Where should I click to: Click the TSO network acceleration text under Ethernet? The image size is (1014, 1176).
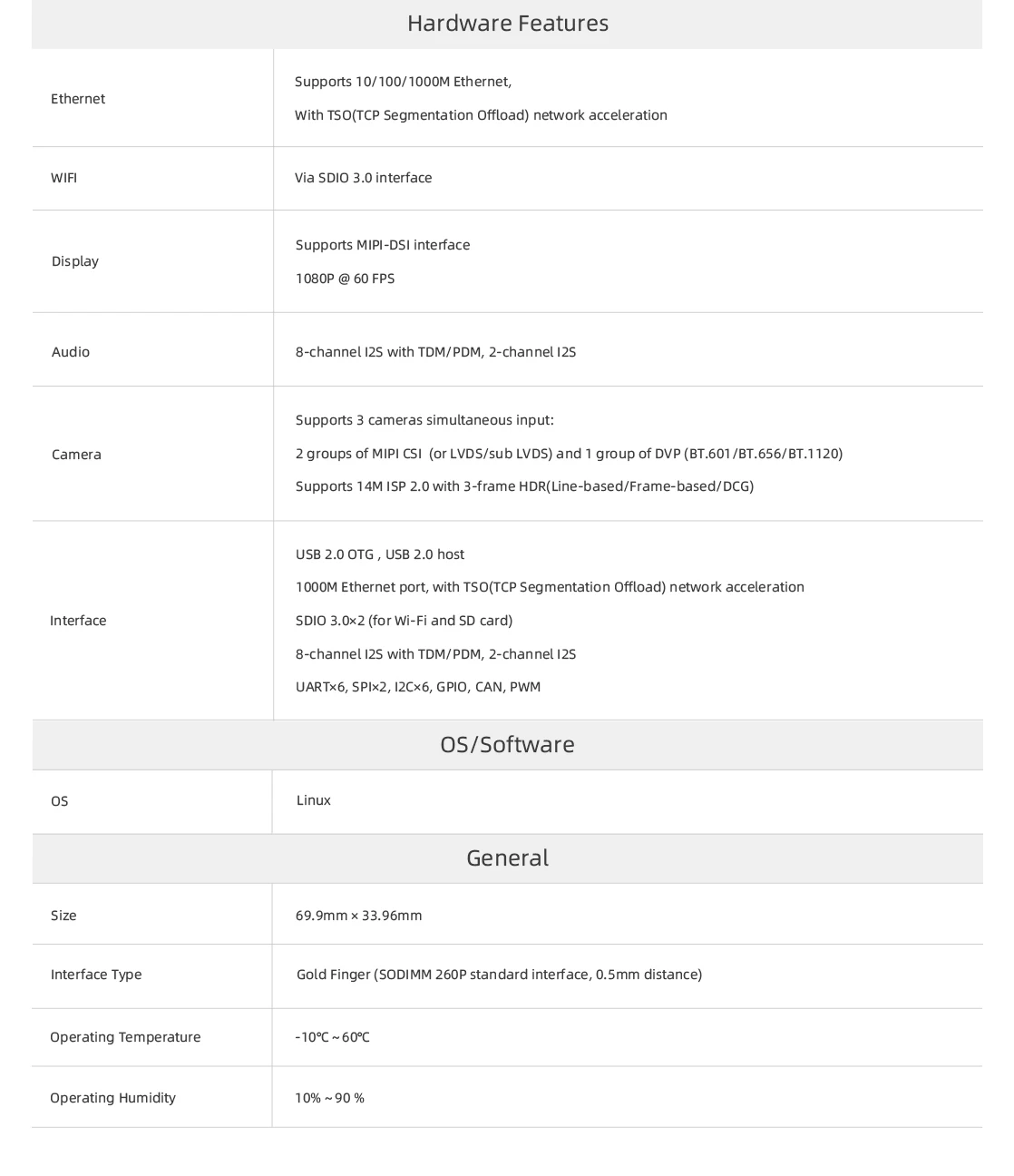click(481, 115)
